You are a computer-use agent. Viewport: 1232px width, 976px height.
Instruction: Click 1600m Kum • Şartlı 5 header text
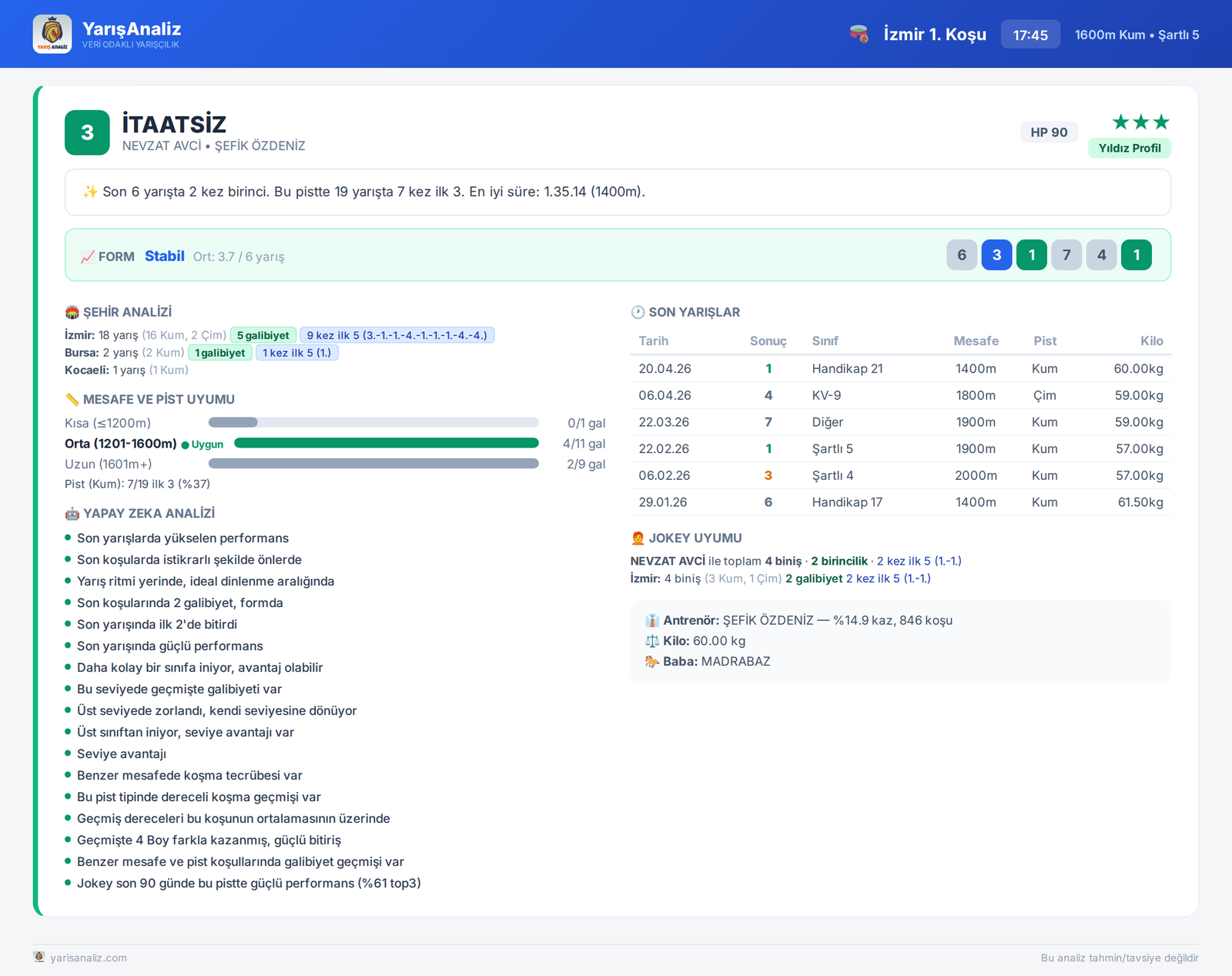pos(1137,35)
